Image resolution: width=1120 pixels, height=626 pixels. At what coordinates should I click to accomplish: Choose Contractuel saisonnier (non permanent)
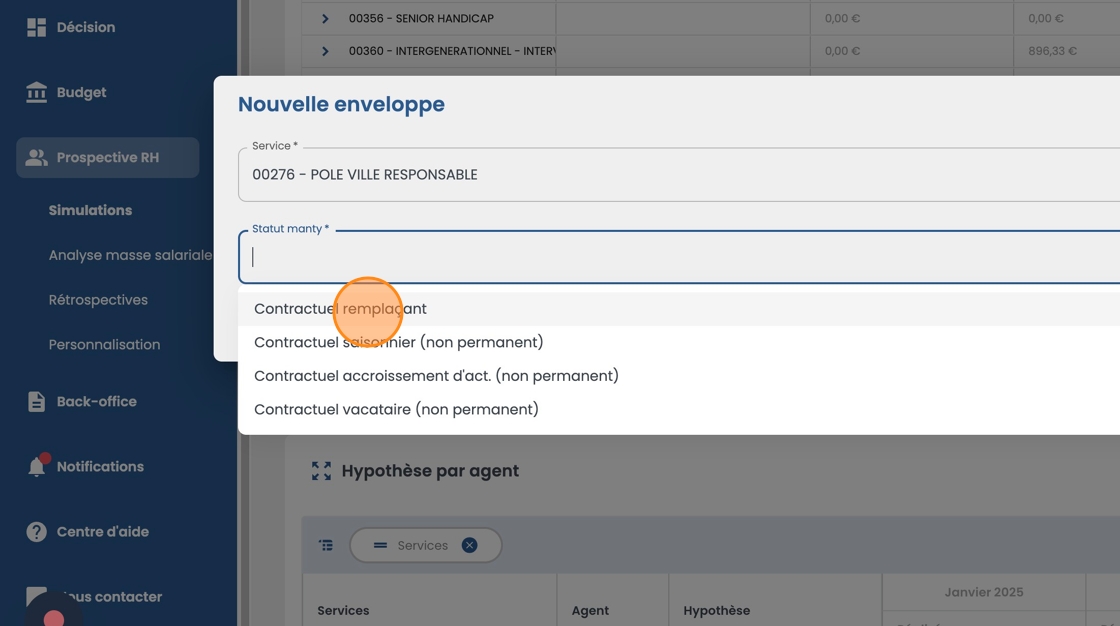coord(398,342)
